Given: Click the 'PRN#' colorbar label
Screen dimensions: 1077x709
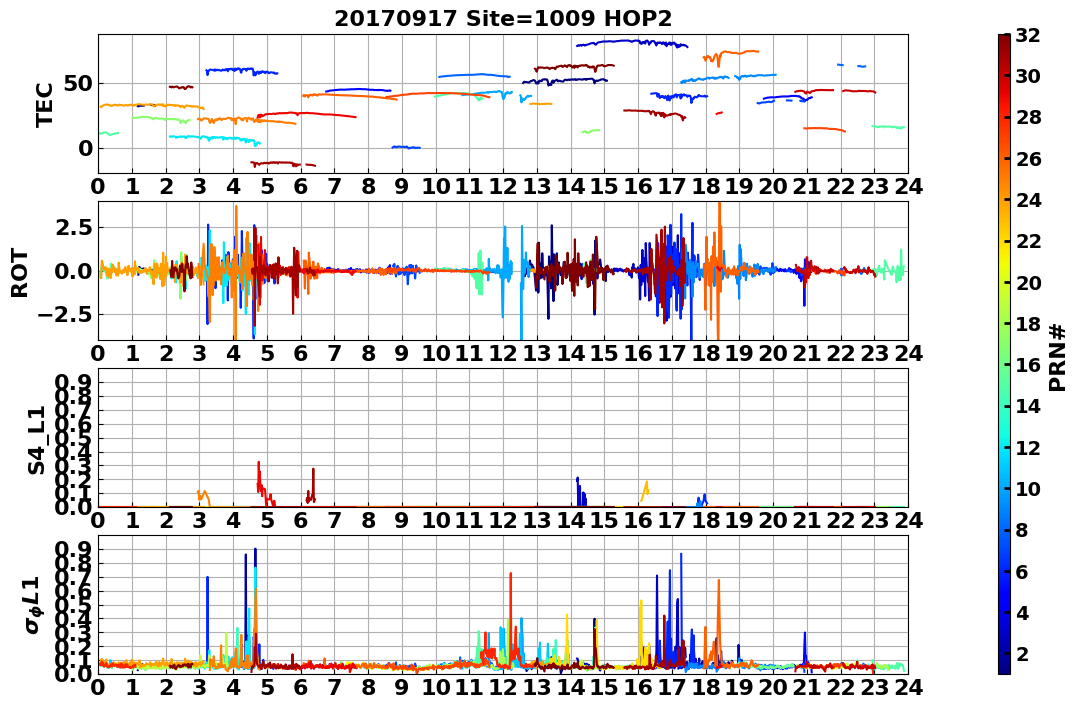Looking at the screenshot, I should [1057, 357].
